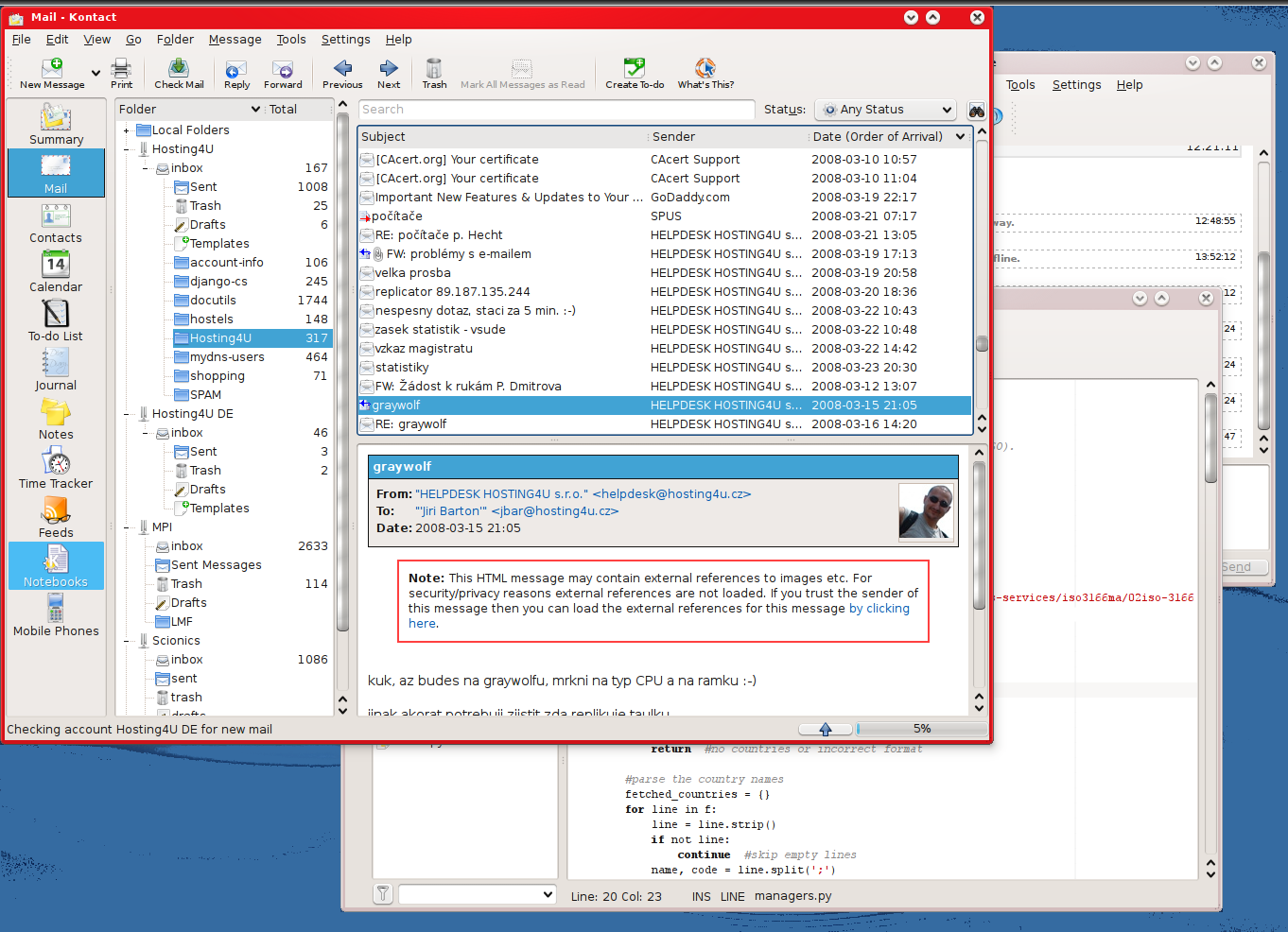Click the Print toolbar icon
This screenshot has width=1288, height=932.
(x=121, y=68)
